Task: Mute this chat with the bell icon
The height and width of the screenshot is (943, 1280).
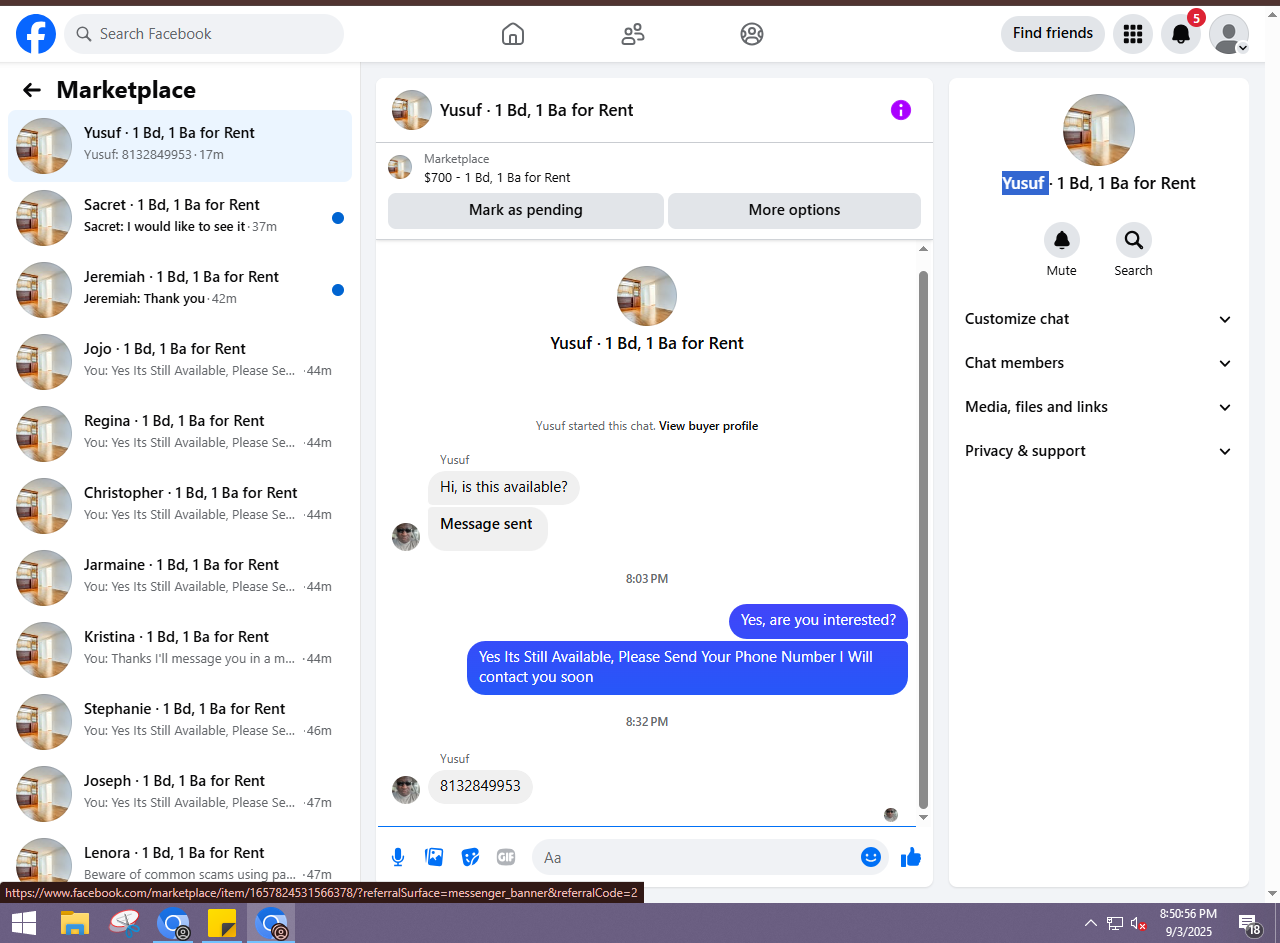Action: coord(1062,240)
